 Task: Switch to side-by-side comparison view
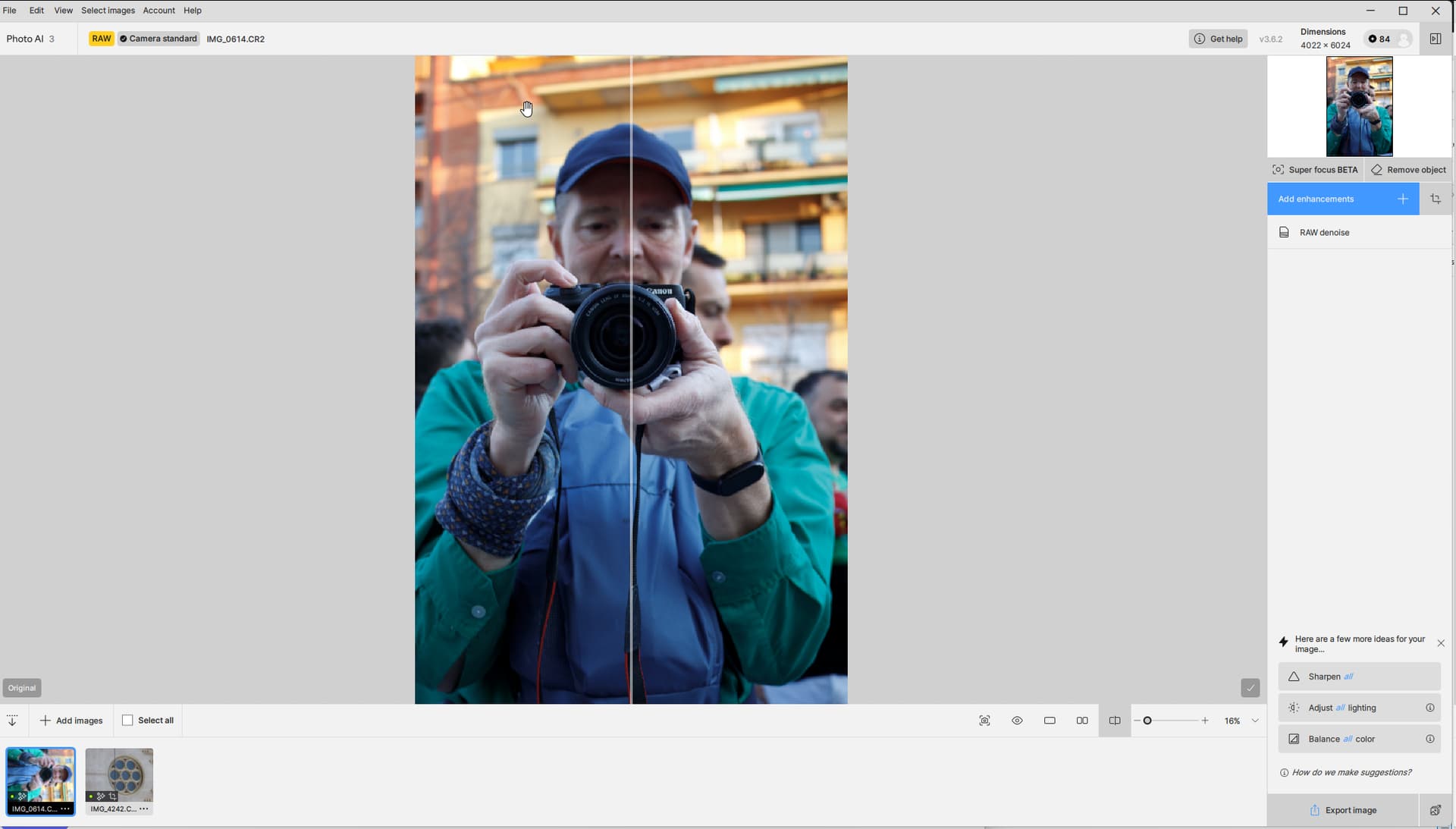pyautogui.click(x=1082, y=721)
